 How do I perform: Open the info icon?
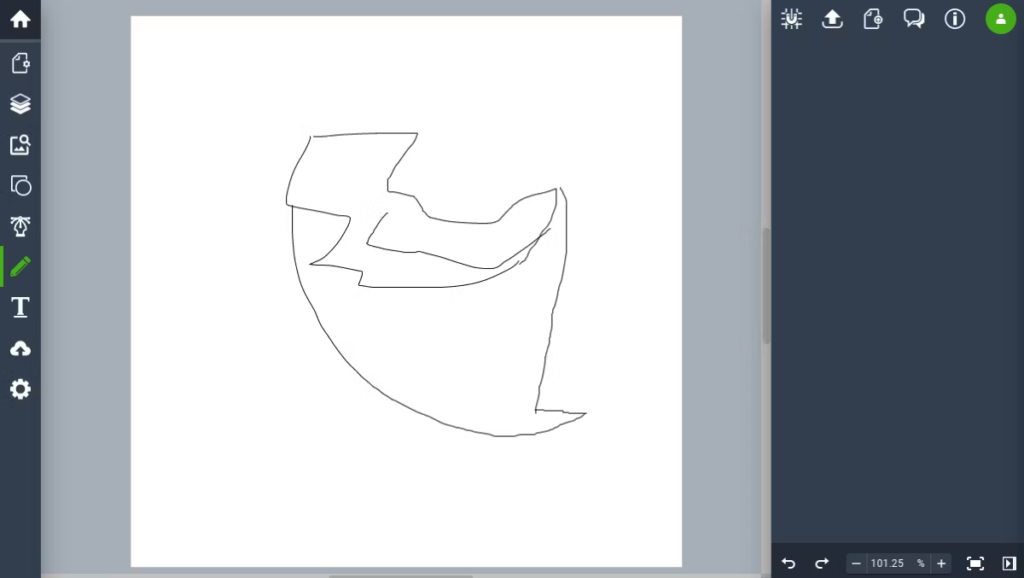click(x=955, y=19)
